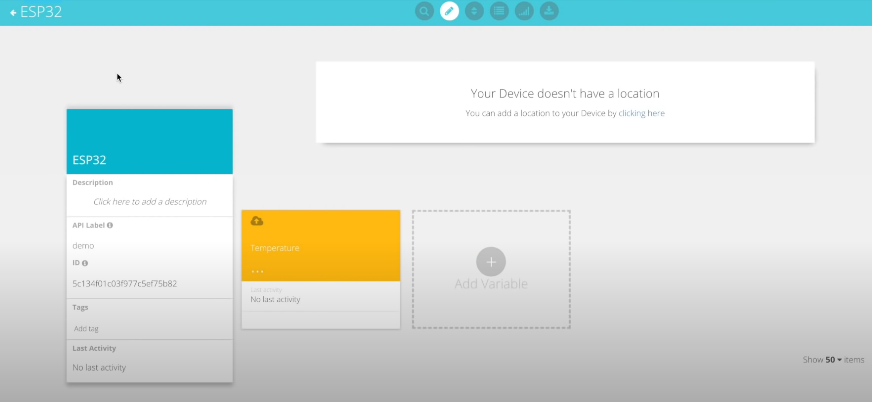Click the Description heading on device card
872x402 pixels.
coord(93,182)
